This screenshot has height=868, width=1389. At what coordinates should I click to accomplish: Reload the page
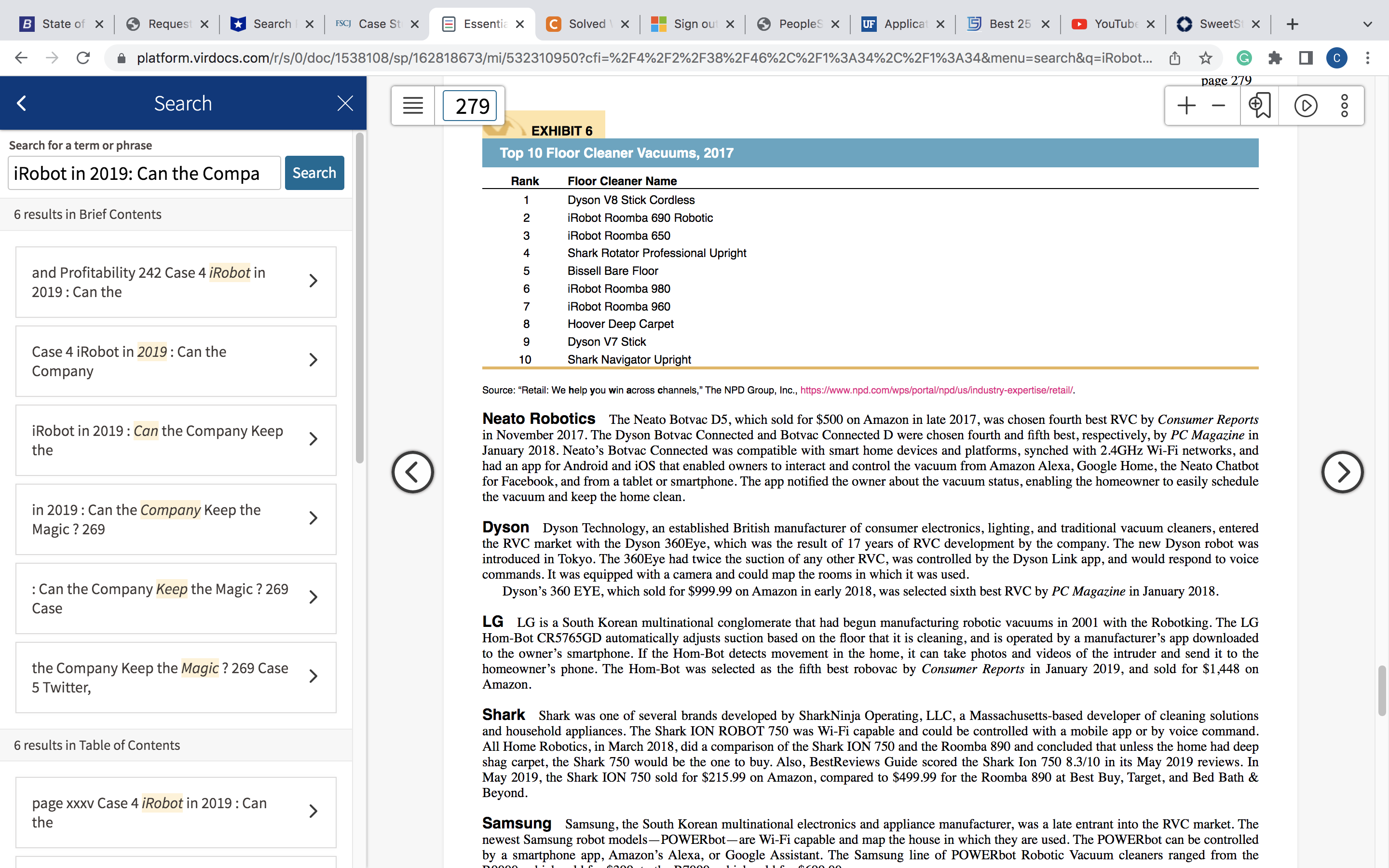[83, 58]
